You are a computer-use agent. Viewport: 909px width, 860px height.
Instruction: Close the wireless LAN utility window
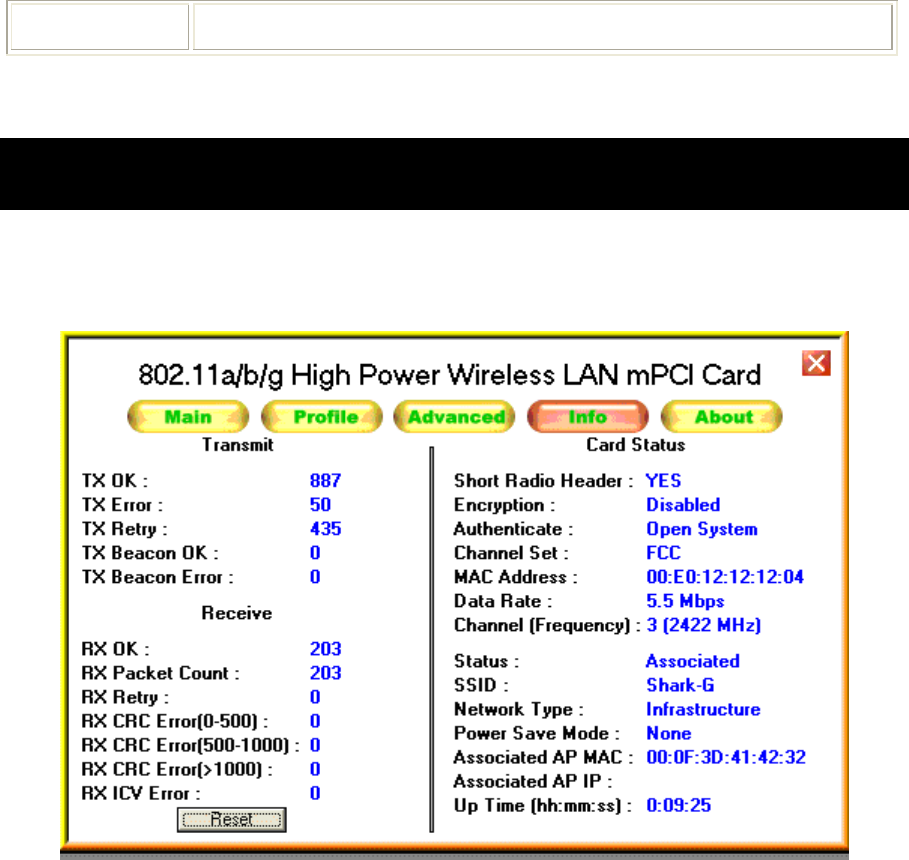click(x=816, y=363)
